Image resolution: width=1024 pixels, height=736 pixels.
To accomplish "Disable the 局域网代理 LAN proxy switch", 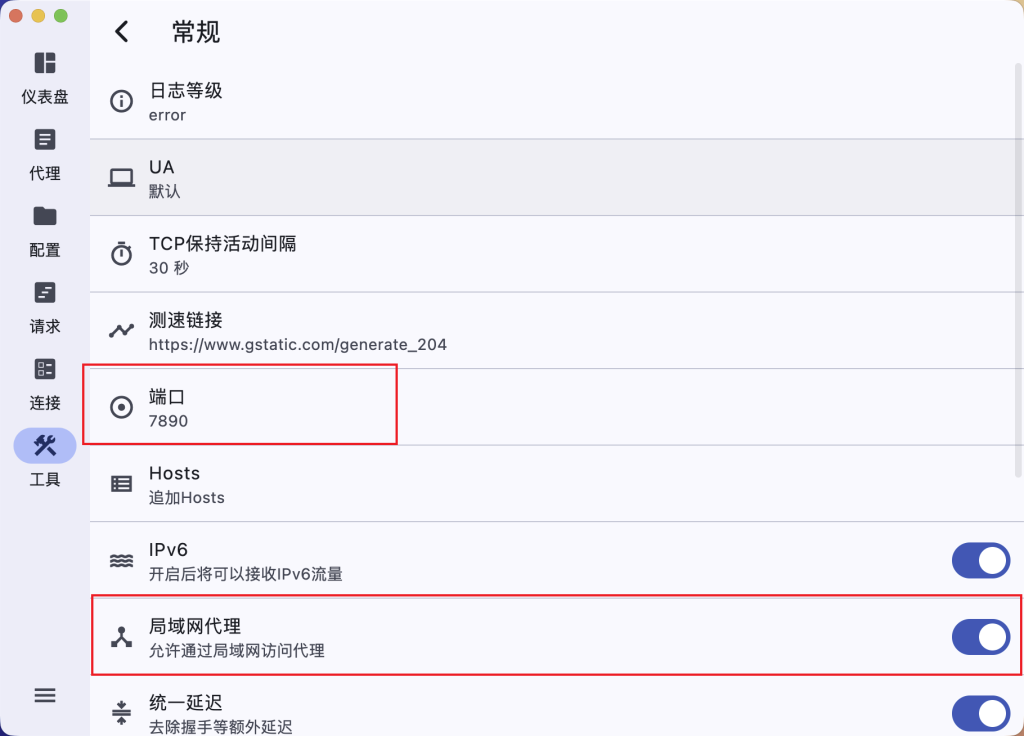I will pos(980,637).
